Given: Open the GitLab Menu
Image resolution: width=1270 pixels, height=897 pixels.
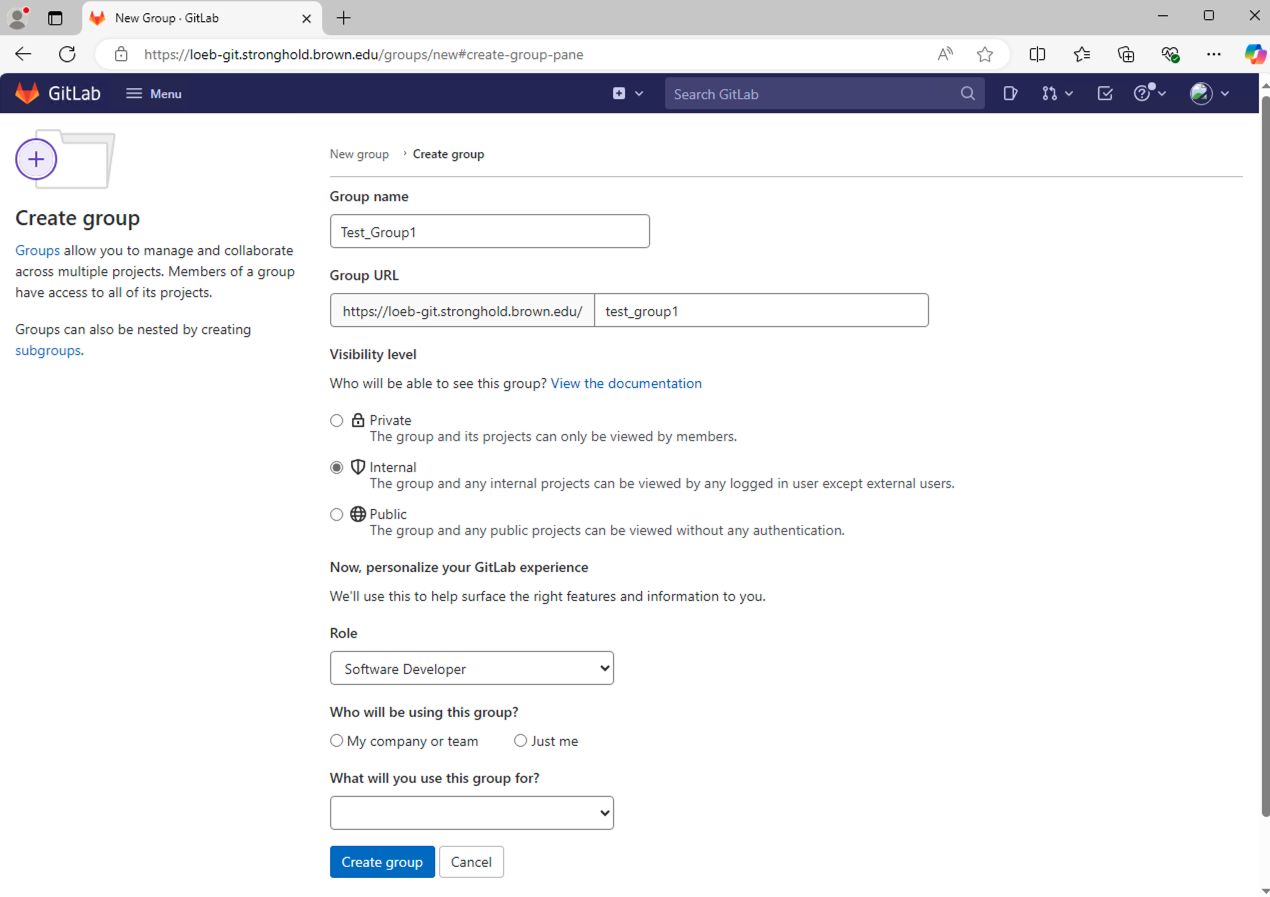Looking at the screenshot, I should pos(153,94).
